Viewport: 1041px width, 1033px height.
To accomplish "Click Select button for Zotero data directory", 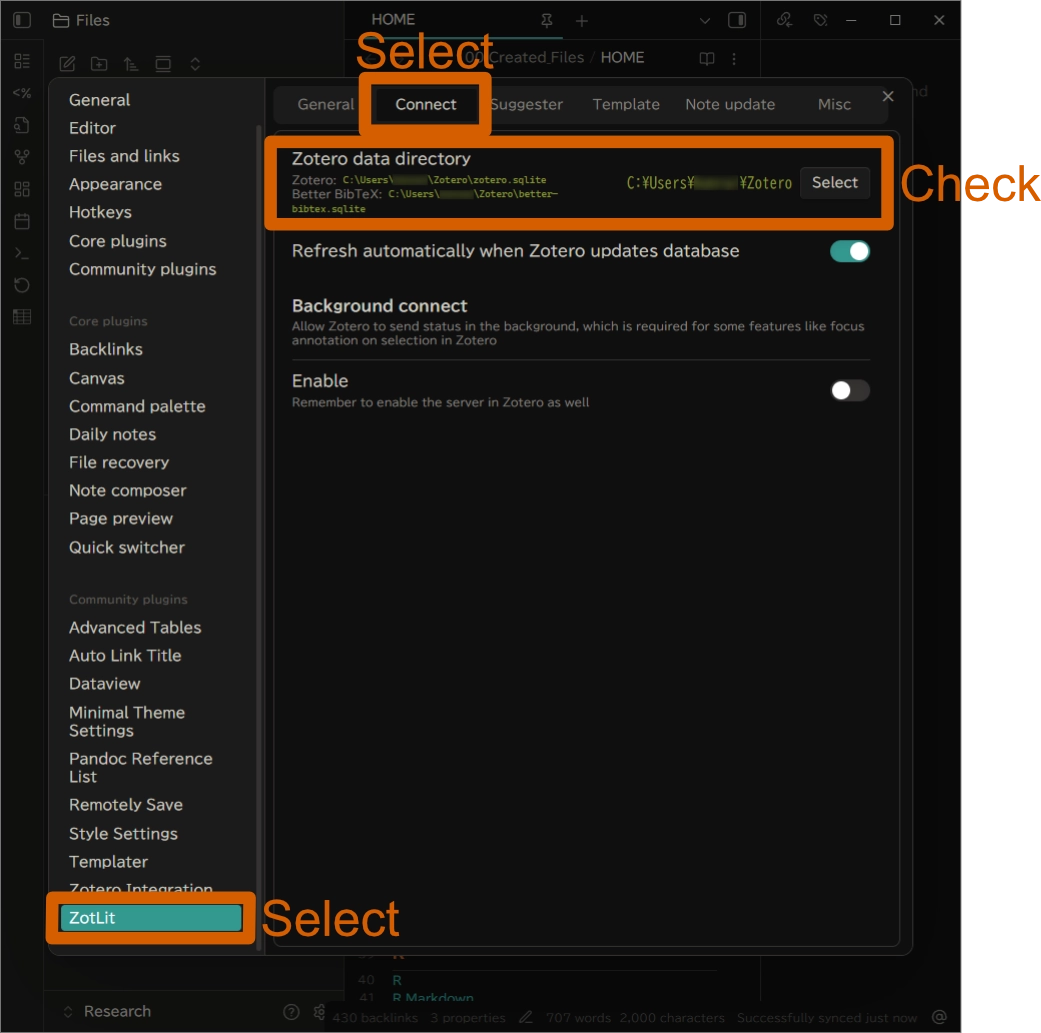I will click(x=834, y=182).
